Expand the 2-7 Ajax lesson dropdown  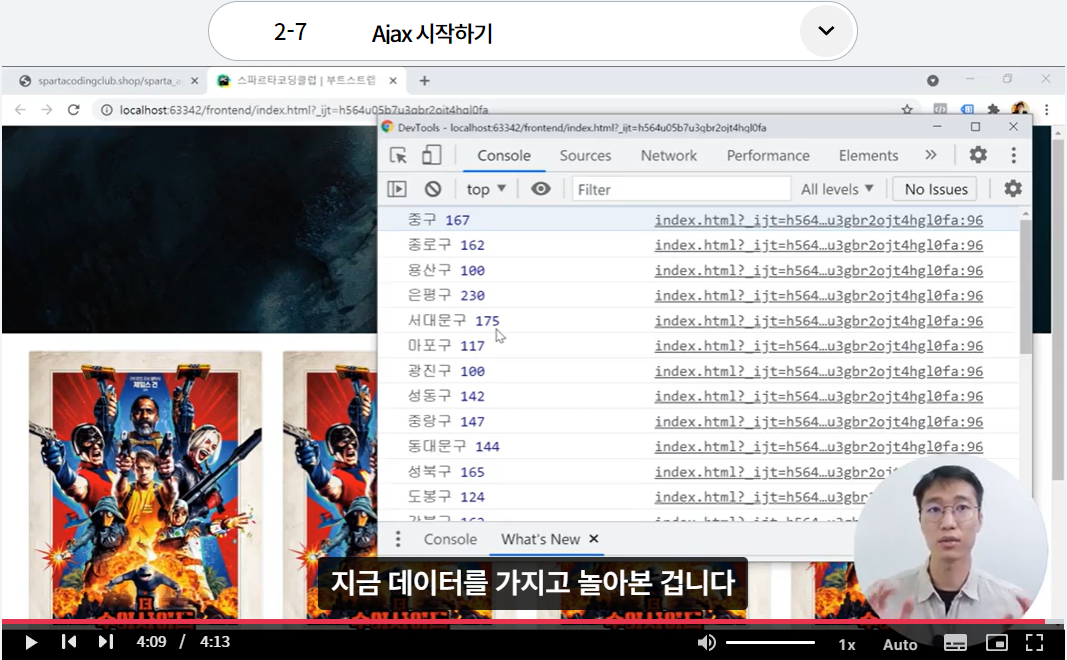pos(826,31)
